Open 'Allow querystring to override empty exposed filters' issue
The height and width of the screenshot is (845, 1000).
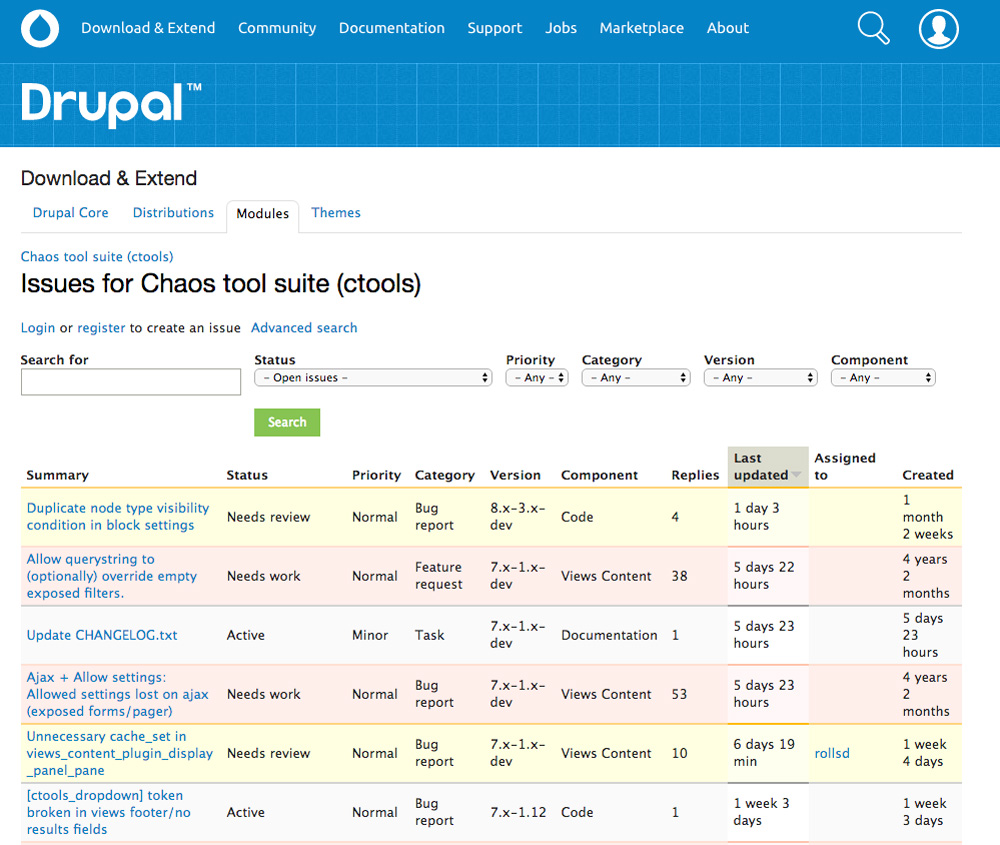pyautogui.click(x=112, y=576)
